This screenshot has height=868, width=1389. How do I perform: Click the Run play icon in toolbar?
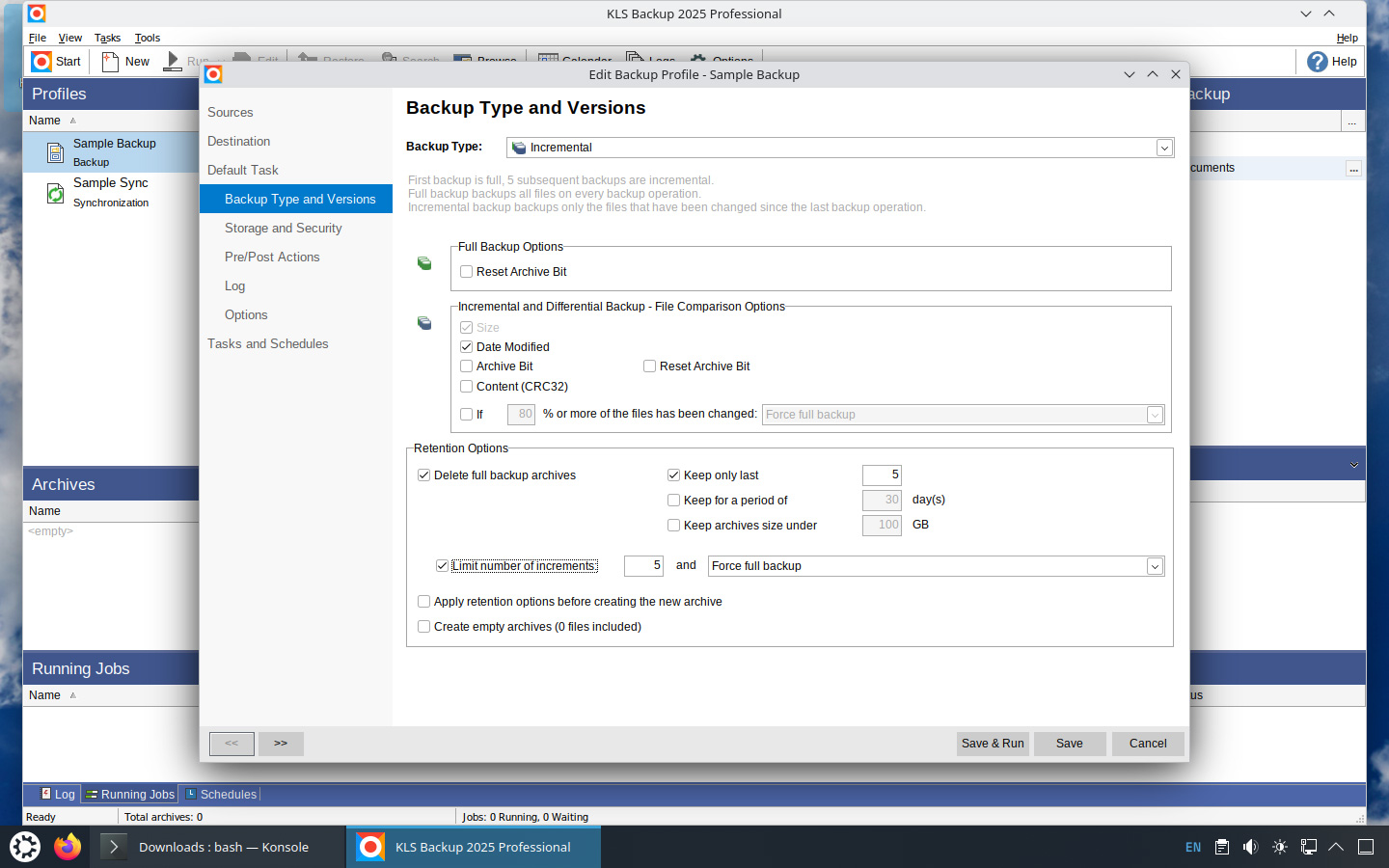click(172, 62)
